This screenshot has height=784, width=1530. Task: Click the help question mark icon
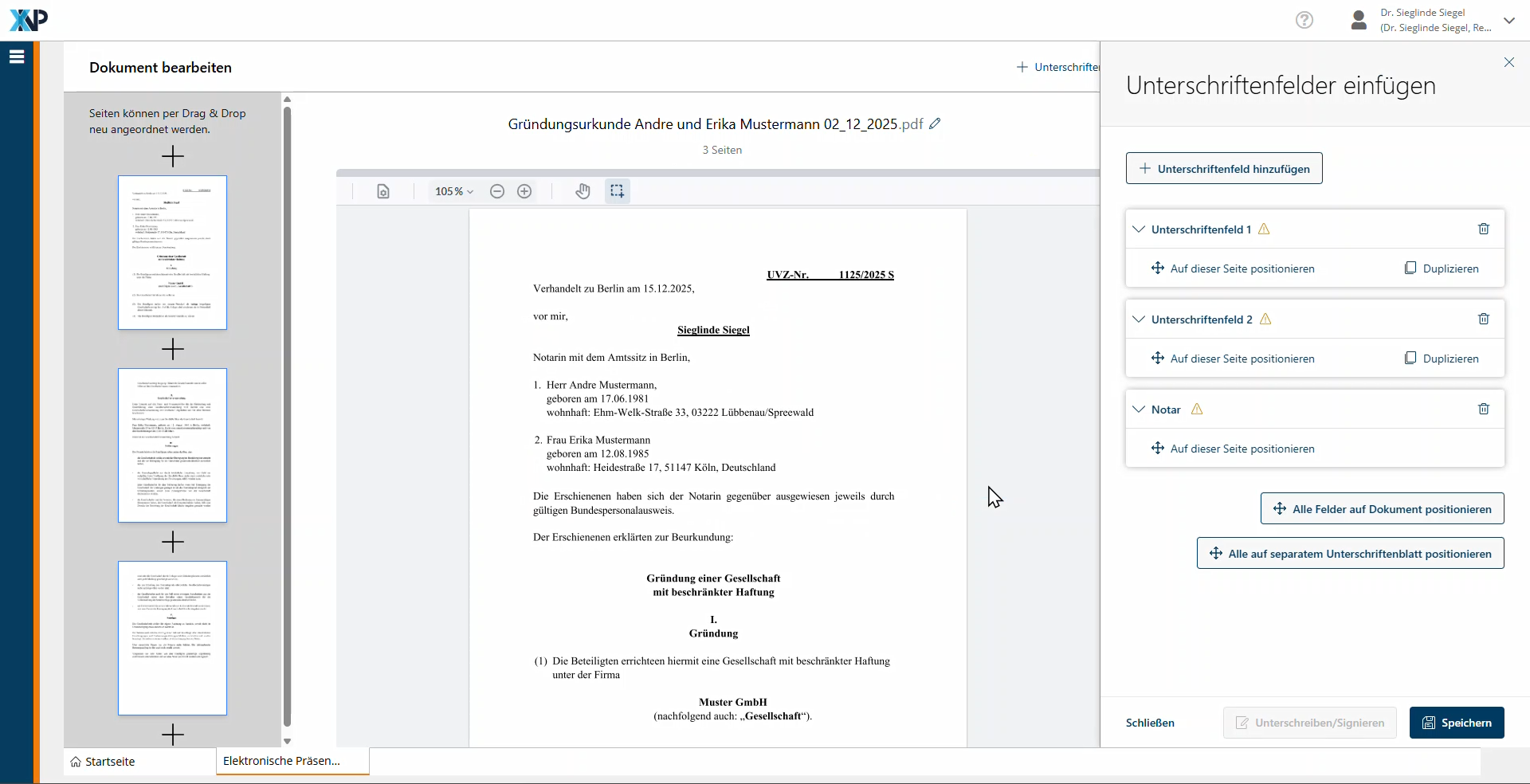(1304, 20)
